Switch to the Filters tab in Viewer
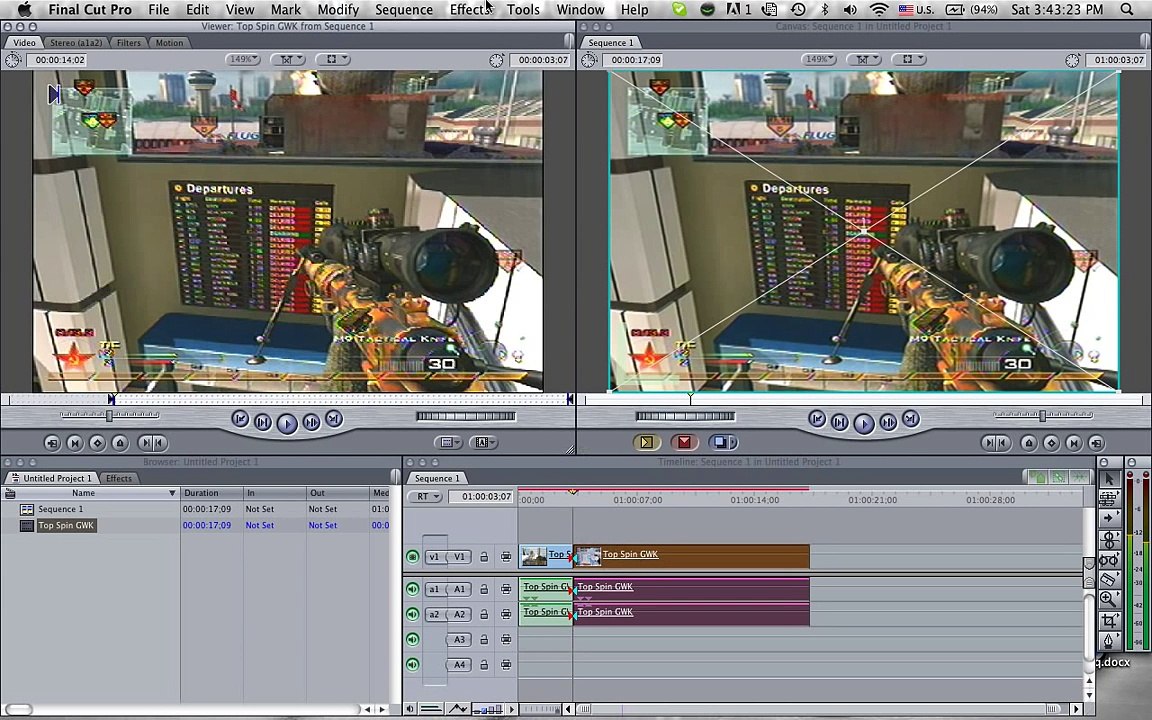1152x720 pixels. click(x=129, y=43)
